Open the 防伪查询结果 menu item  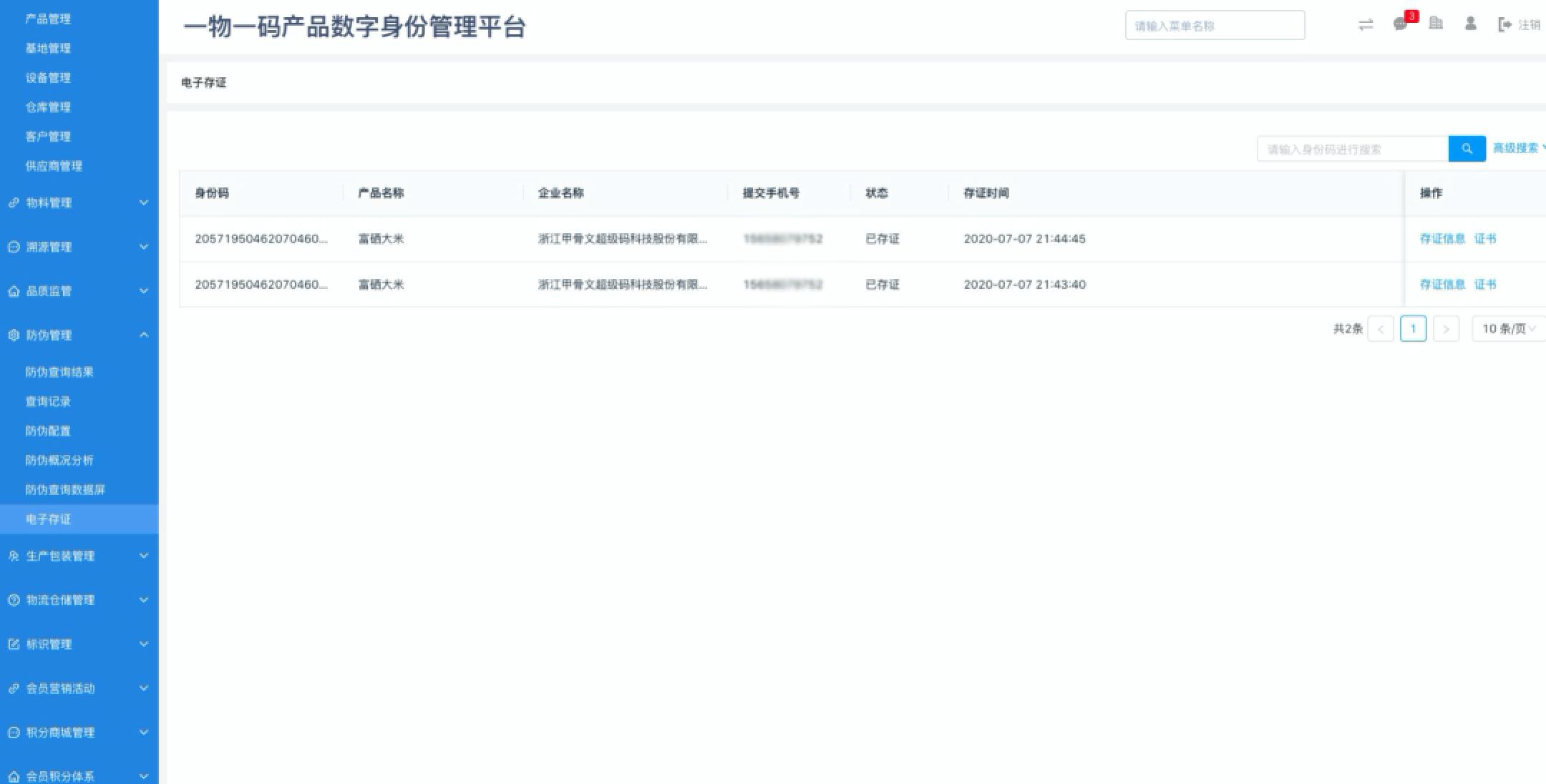tap(59, 372)
